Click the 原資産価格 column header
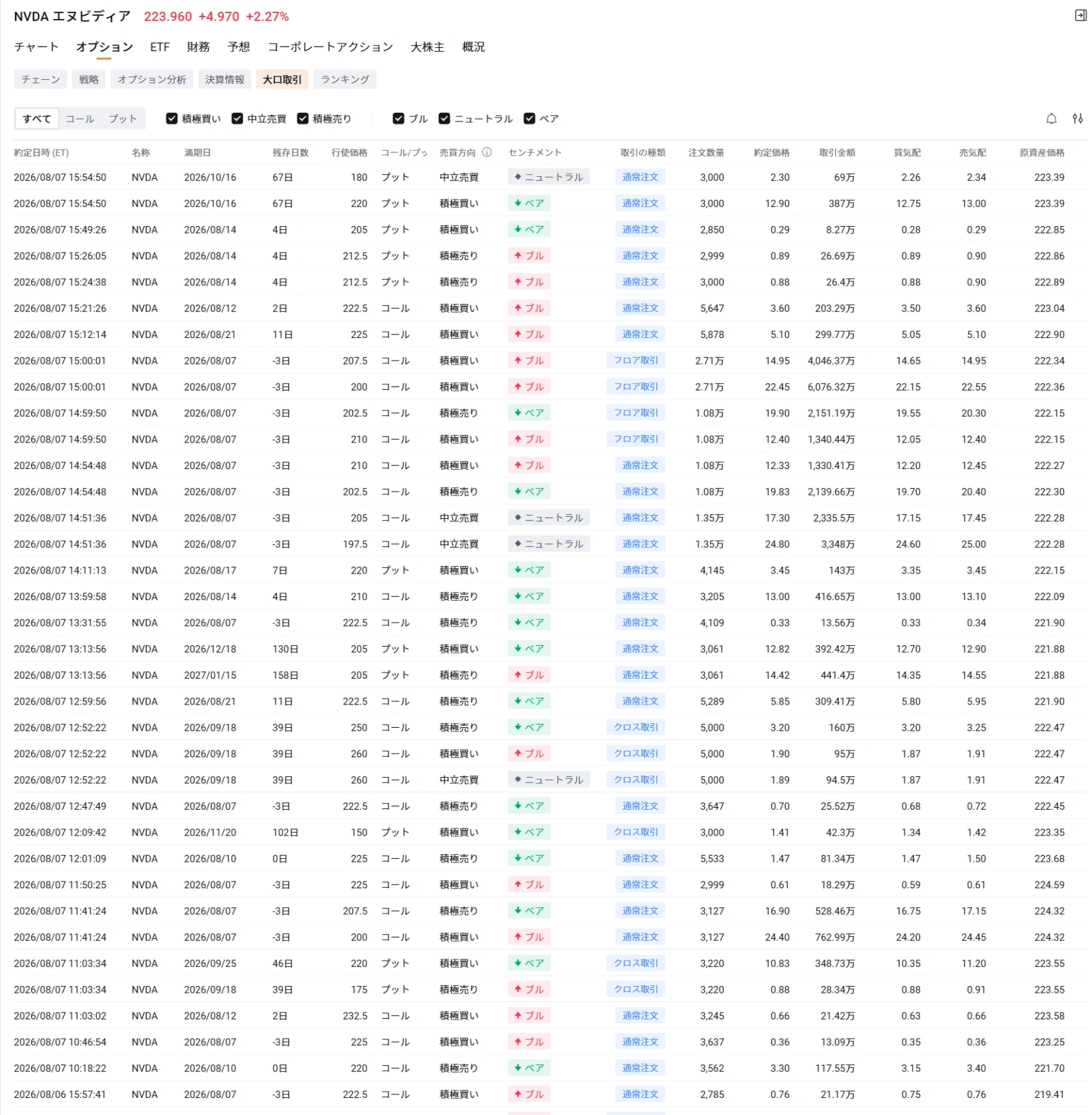Viewport: 1092px width, 1115px height. (1042, 152)
